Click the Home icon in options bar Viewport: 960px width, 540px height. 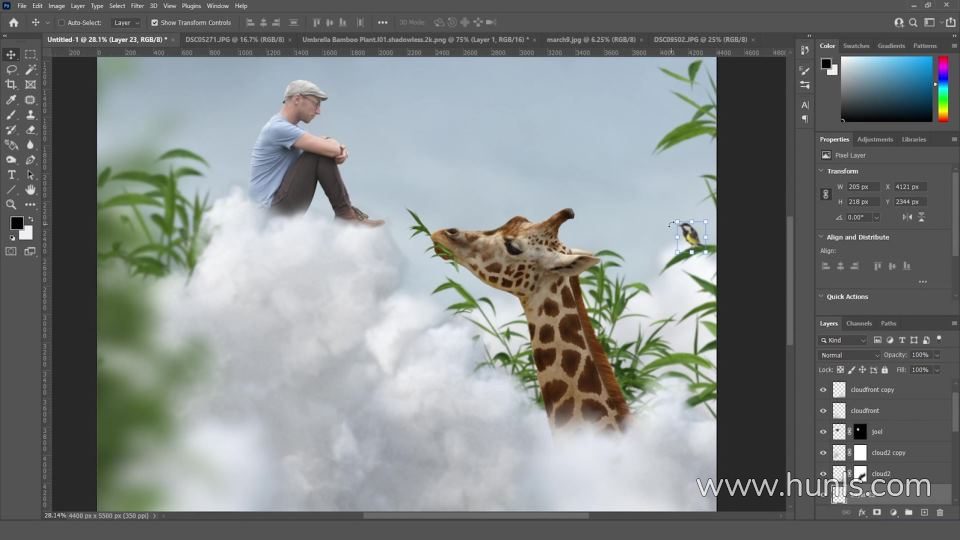[13, 22]
